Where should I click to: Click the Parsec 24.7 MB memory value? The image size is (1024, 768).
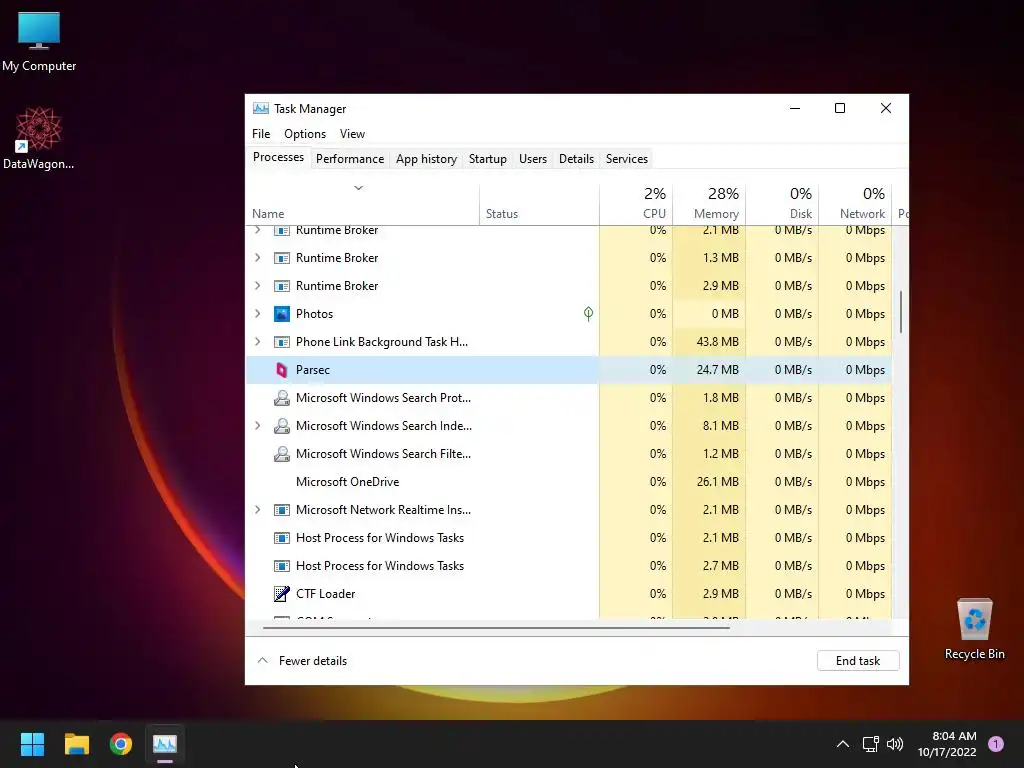pos(717,370)
